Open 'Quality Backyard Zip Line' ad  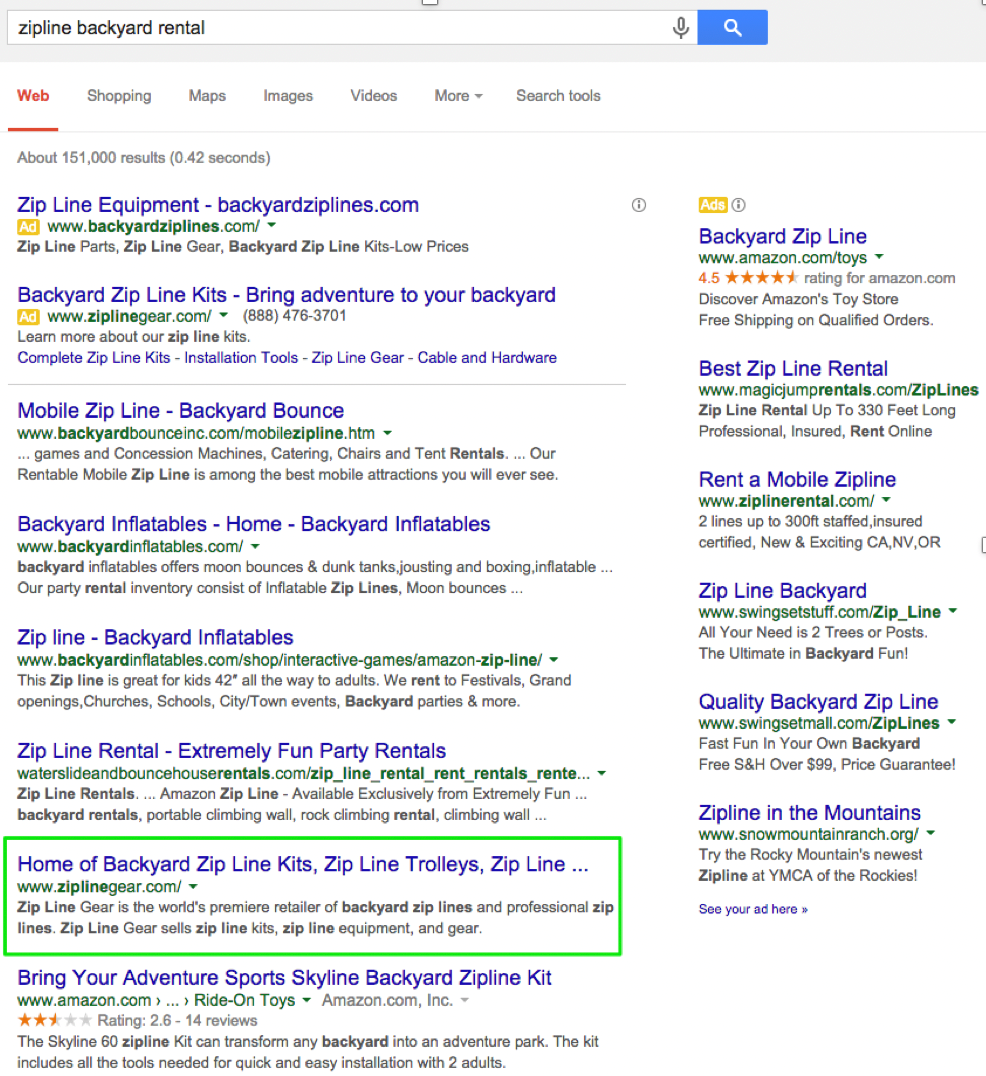[x=819, y=701]
